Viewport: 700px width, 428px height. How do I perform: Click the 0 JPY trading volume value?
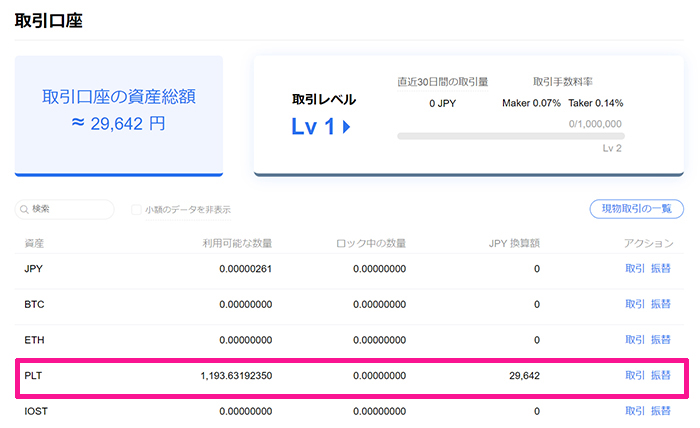point(442,104)
